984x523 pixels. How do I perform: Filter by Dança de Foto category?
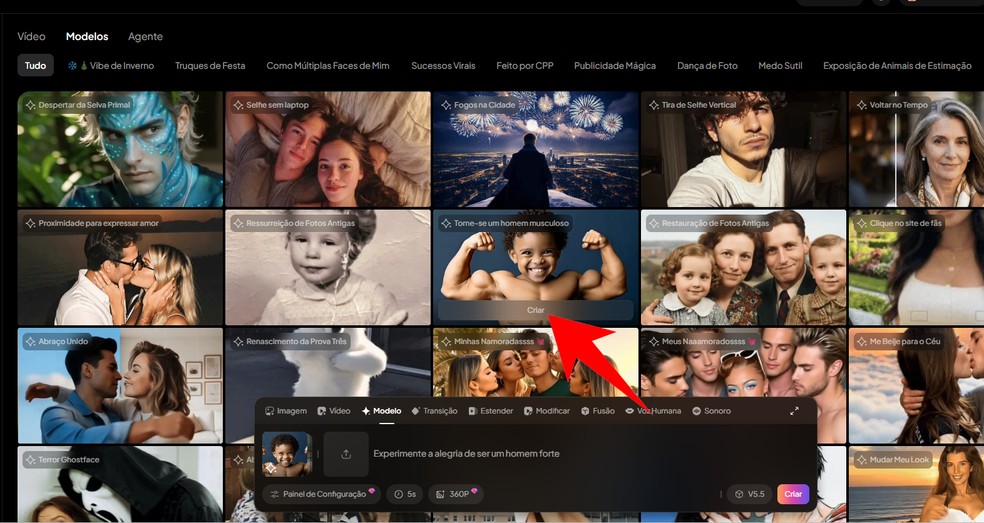(x=707, y=65)
